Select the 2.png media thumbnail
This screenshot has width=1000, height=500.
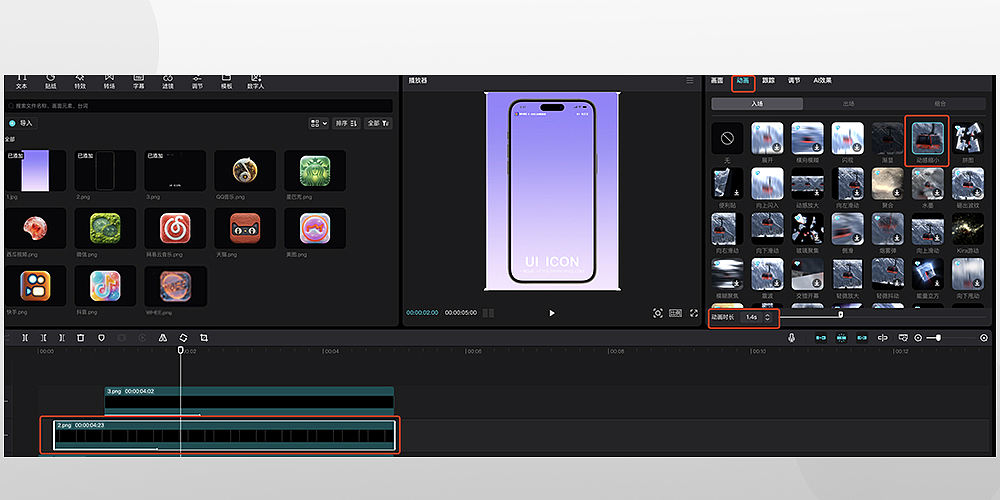(105, 170)
